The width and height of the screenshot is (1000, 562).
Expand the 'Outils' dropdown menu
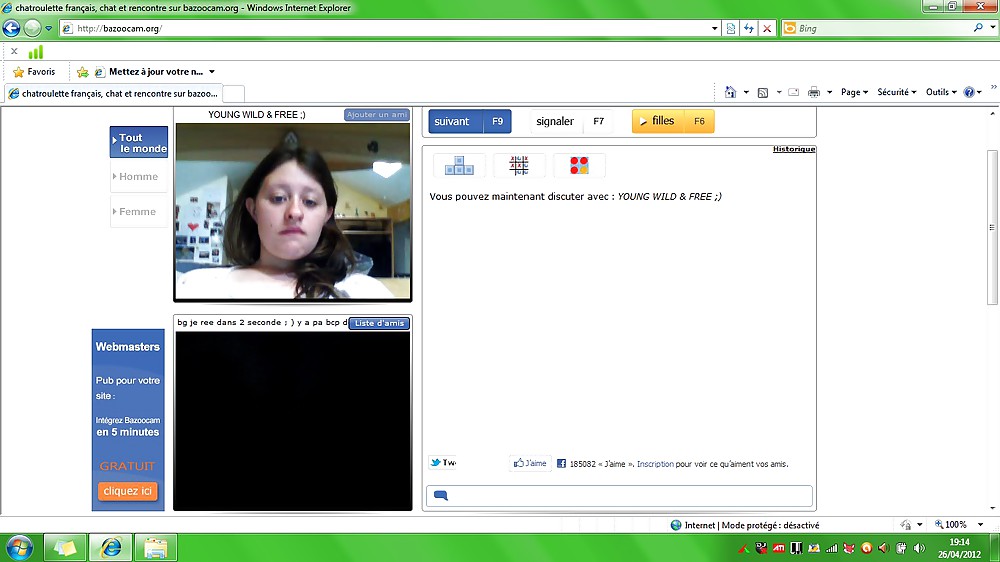940,92
